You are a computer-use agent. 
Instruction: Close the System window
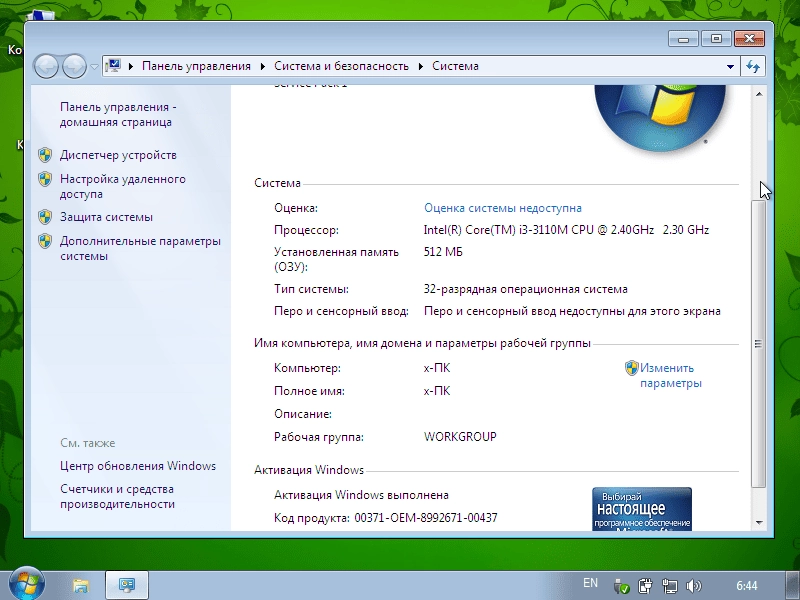(749, 39)
